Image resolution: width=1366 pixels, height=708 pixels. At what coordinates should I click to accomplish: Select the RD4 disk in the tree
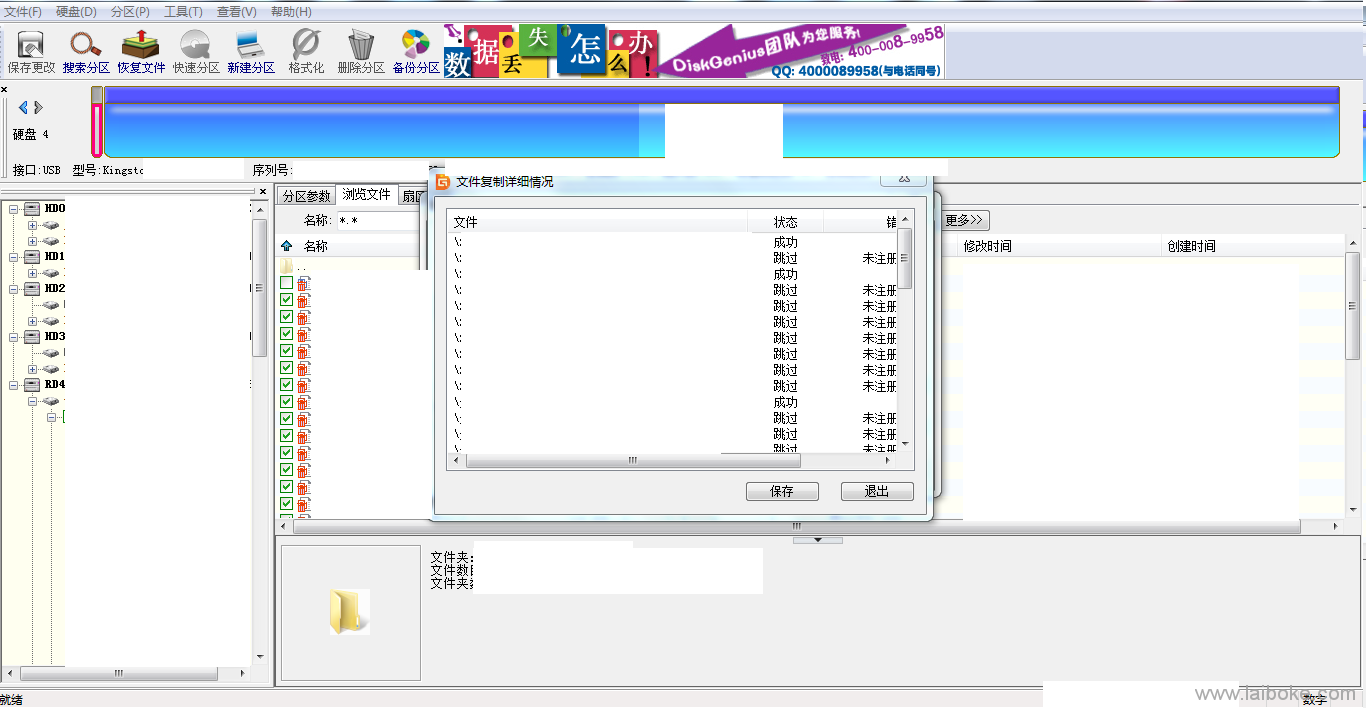click(x=54, y=385)
